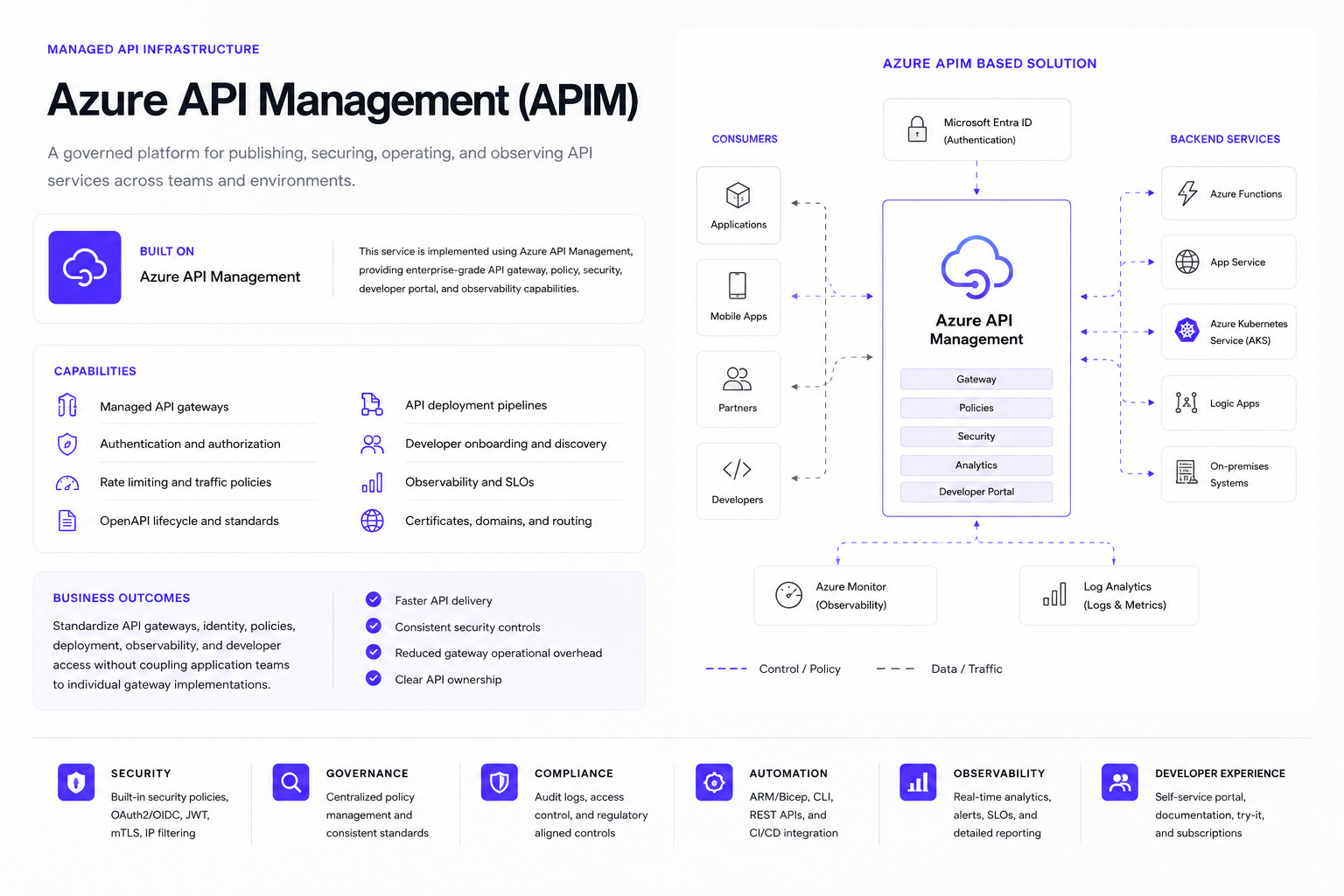The image size is (1344, 896).
Task: Click the OpenAPI lifecycle document icon
Action: click(67, 521)
